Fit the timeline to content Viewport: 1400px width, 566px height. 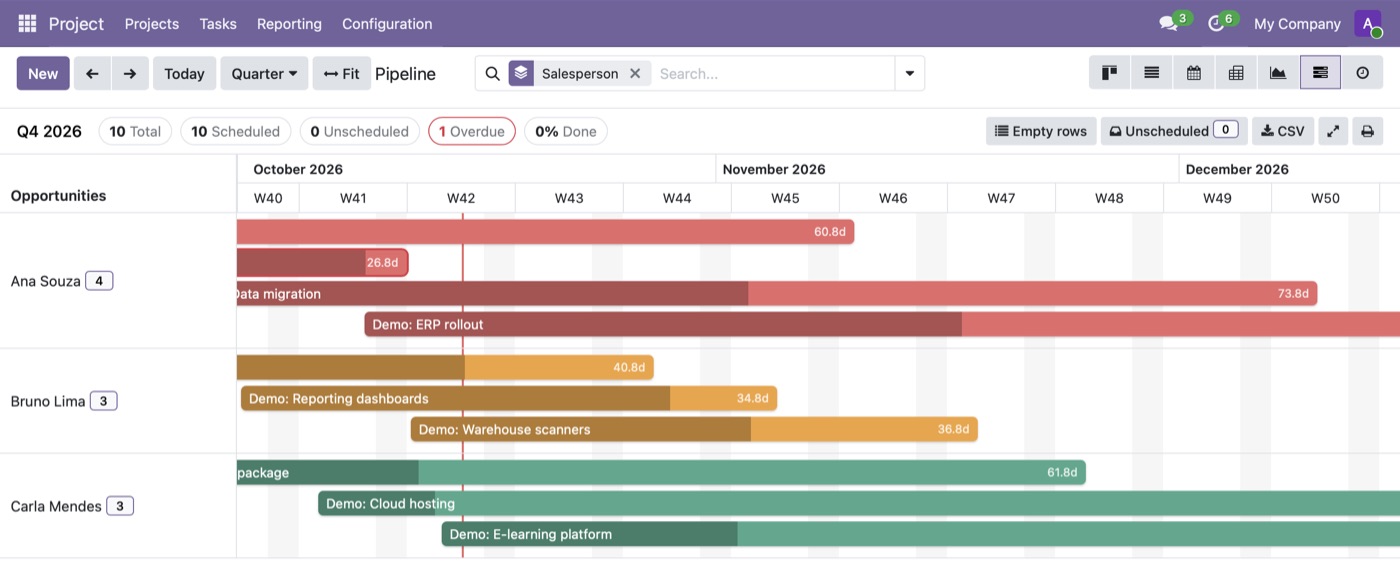[x=342, y=73]
